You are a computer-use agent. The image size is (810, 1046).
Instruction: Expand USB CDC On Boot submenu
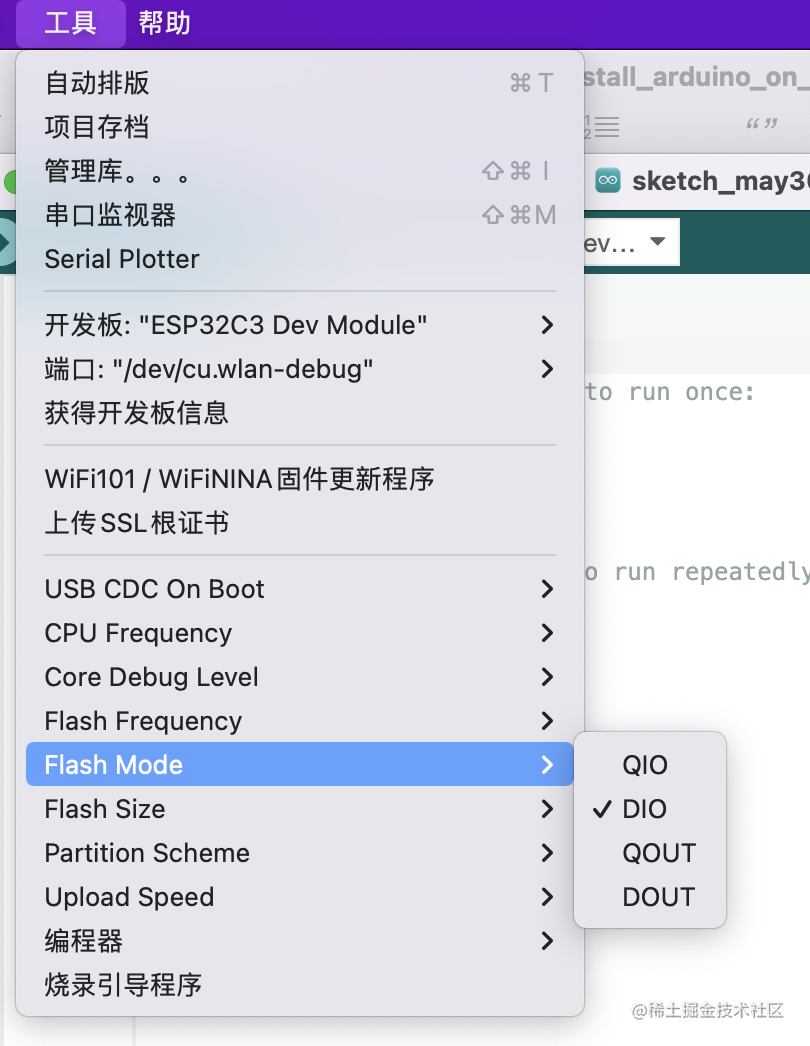(x=300, y=589)
